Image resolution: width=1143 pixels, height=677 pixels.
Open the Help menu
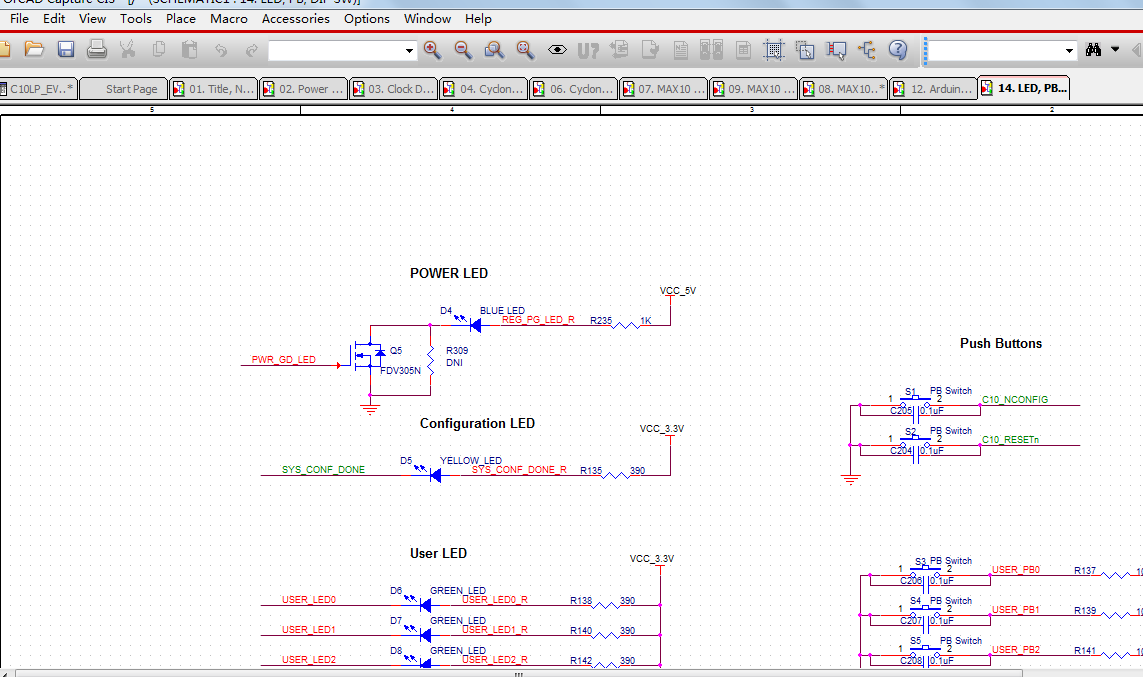click(478, 19)
